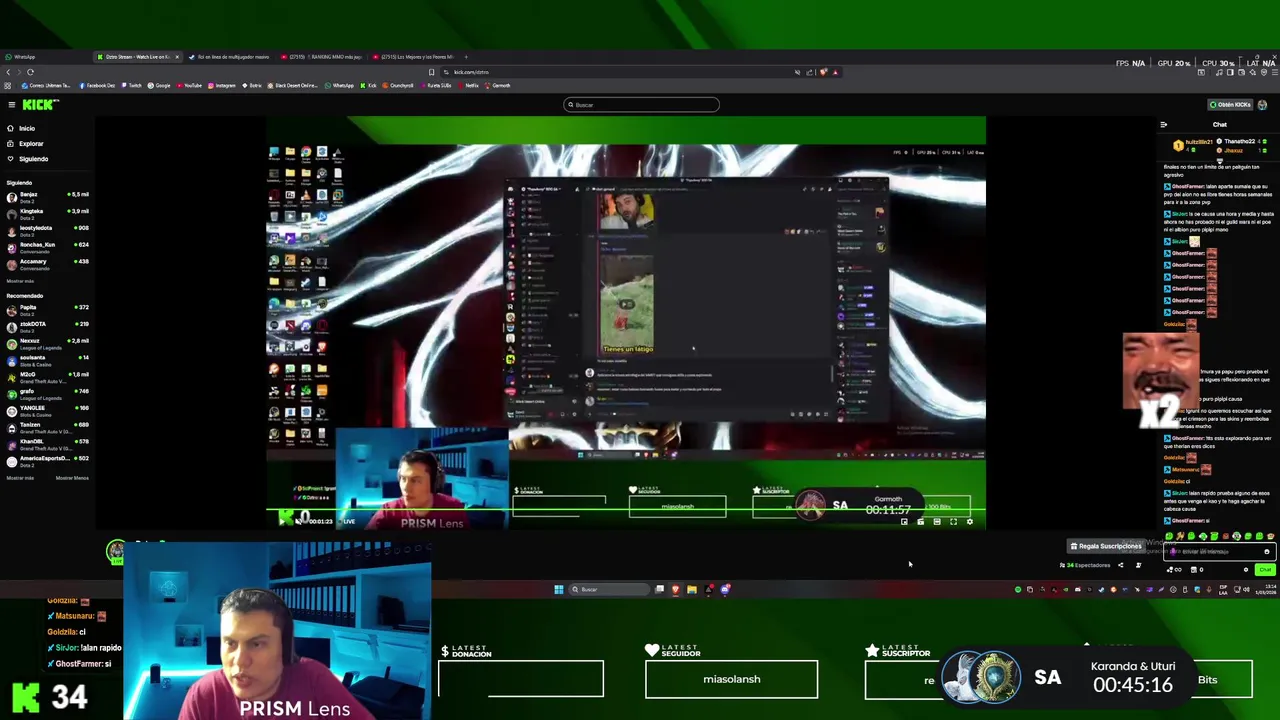Open recommended channel Nexxuz
Image resolution: width=1280 pixels, height=720 pixels.
click(47, 343)
